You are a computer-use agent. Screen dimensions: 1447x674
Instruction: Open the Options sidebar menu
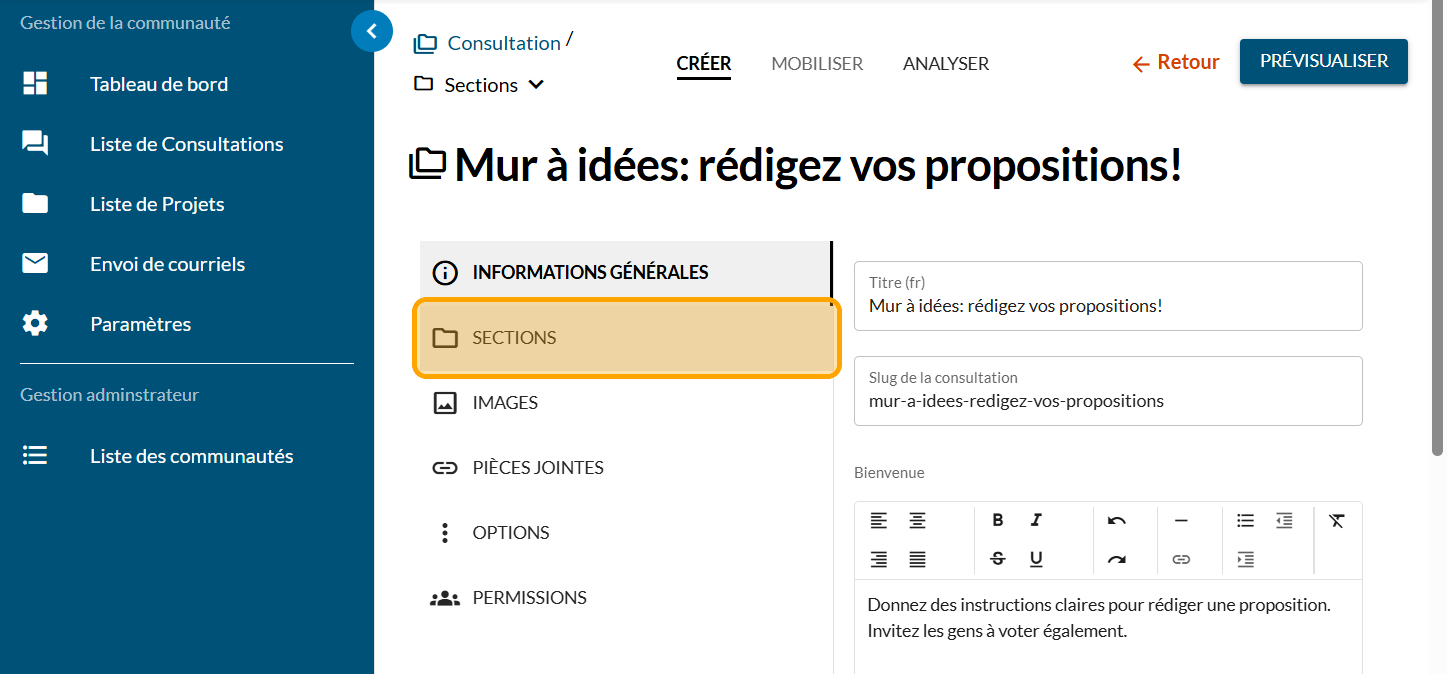click(510, 533)
